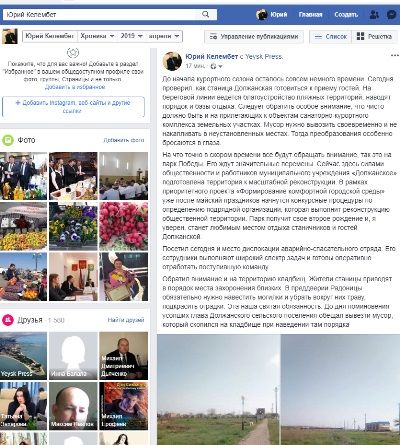Expand the 2019 year dropdown
Image resolution: width=400 pixels, height=445 pixels.
[x=132, y=36]
